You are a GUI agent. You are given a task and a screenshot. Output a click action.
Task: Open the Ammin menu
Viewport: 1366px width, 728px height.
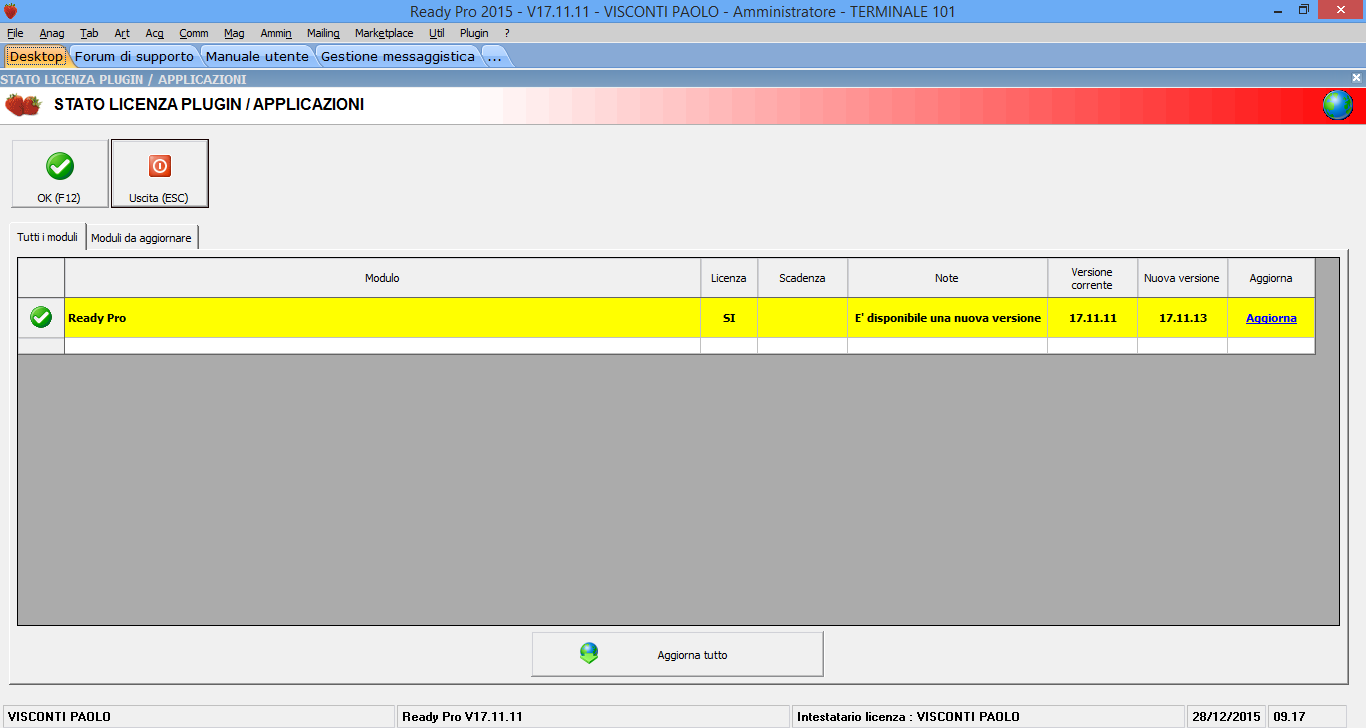coord(276,33)
